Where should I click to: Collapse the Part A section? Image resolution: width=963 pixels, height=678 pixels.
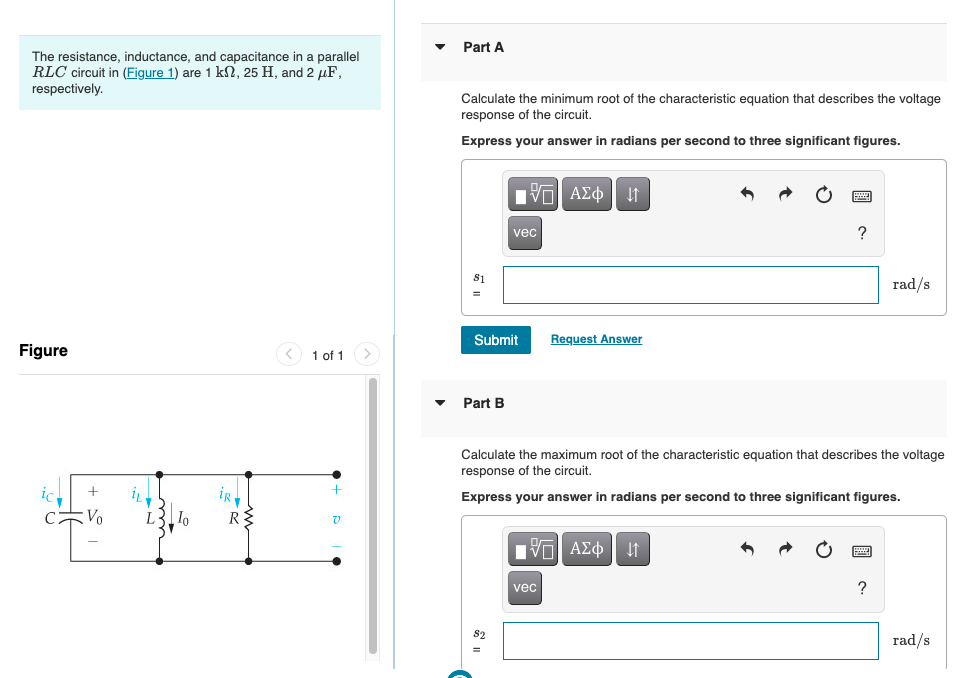(x=440, y=47)
